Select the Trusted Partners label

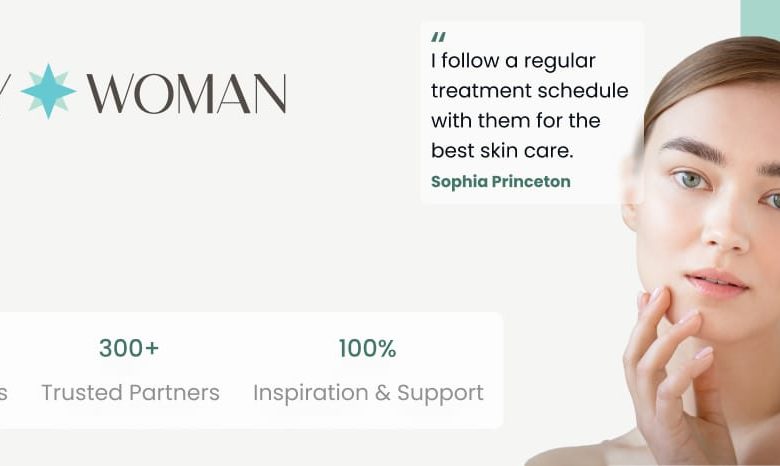(130, 392)
